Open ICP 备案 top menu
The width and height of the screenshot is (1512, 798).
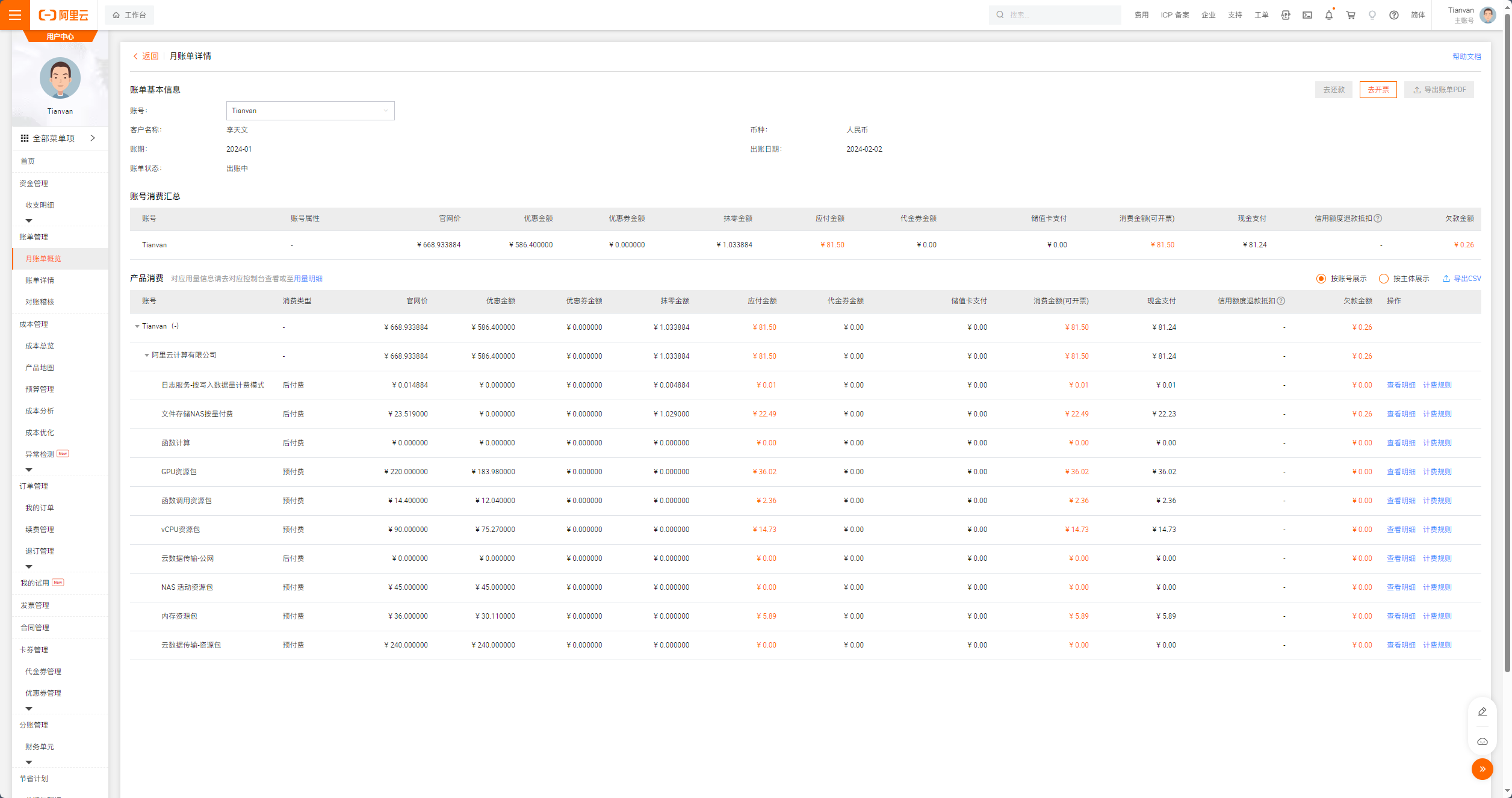coord(1175,15)
